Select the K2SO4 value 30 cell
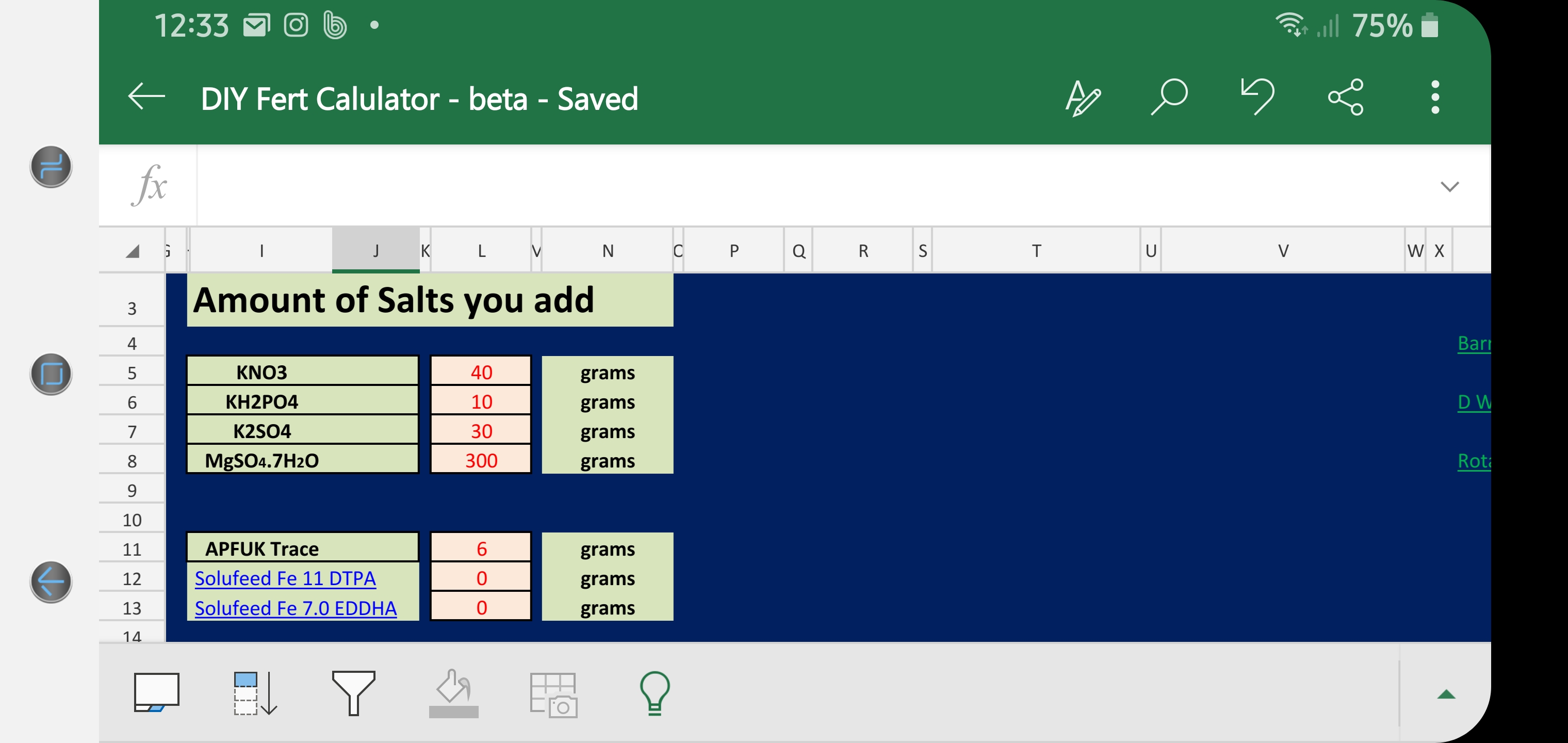 pyautogui.click(x=481, y=430)
